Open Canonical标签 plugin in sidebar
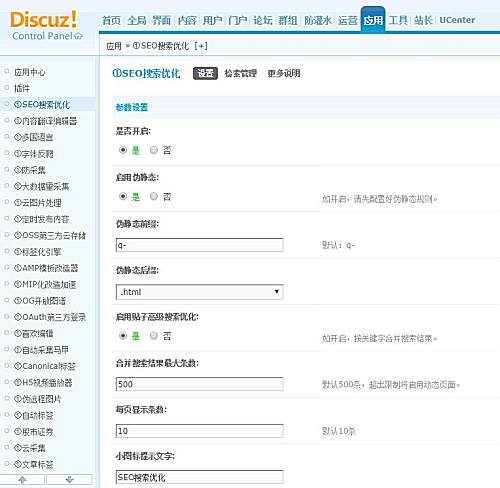Image resolution: width=500 pixels, height=488 pixels. pyautogui.click(x=45, y=366)
